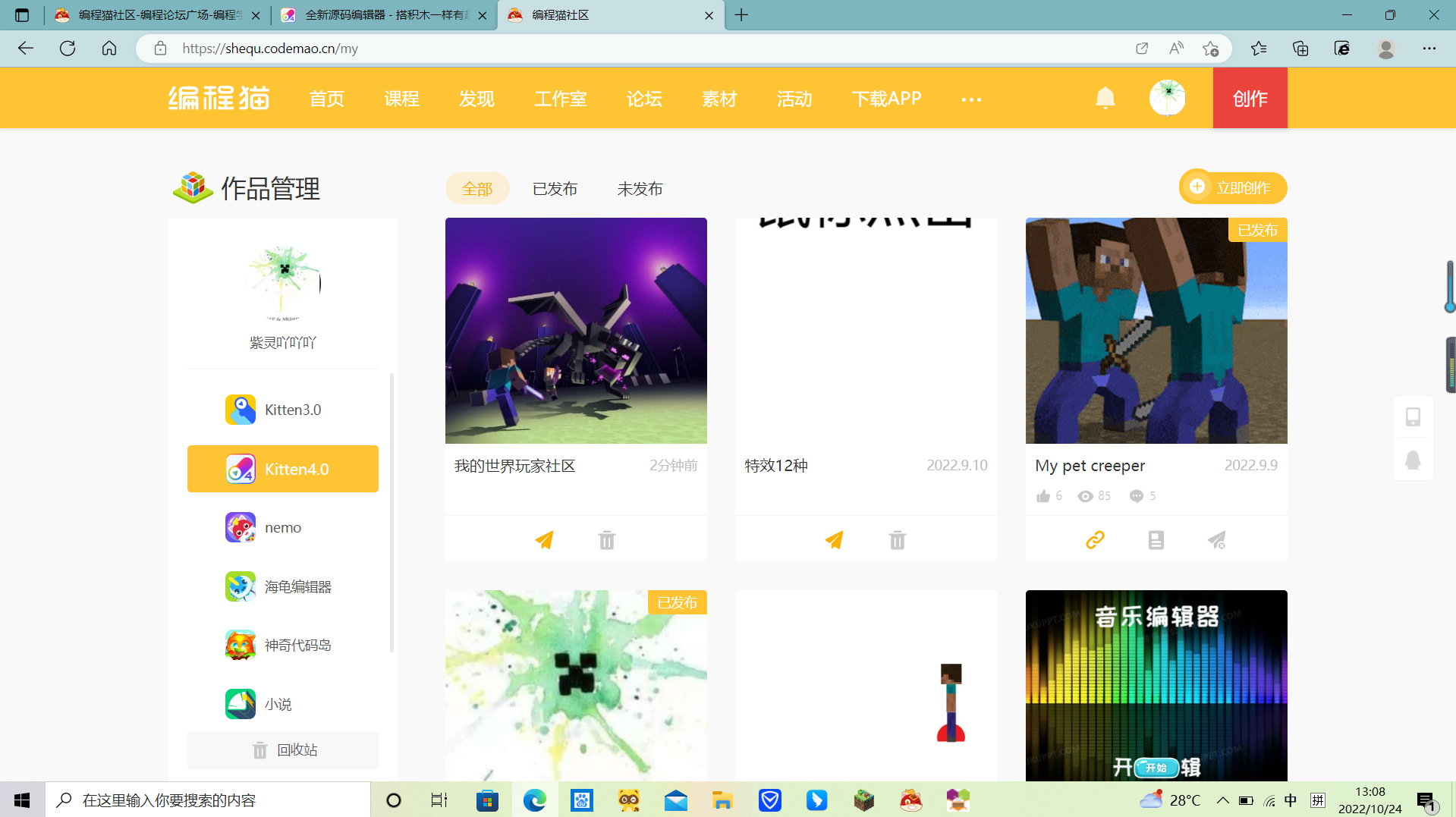This screenshot has height=817, width=1456.
Task: Open the 我的世界玩家社区 project thumbnail
Action: tap(576, 331)
